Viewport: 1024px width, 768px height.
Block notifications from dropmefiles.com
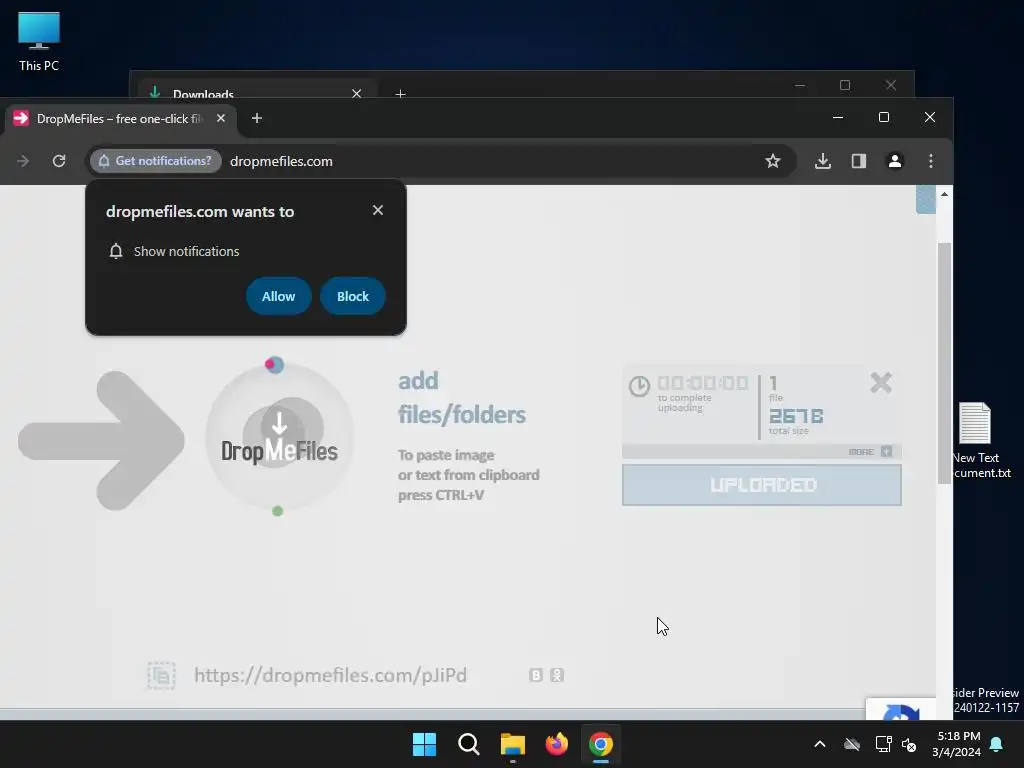click(x=353, y=296)
